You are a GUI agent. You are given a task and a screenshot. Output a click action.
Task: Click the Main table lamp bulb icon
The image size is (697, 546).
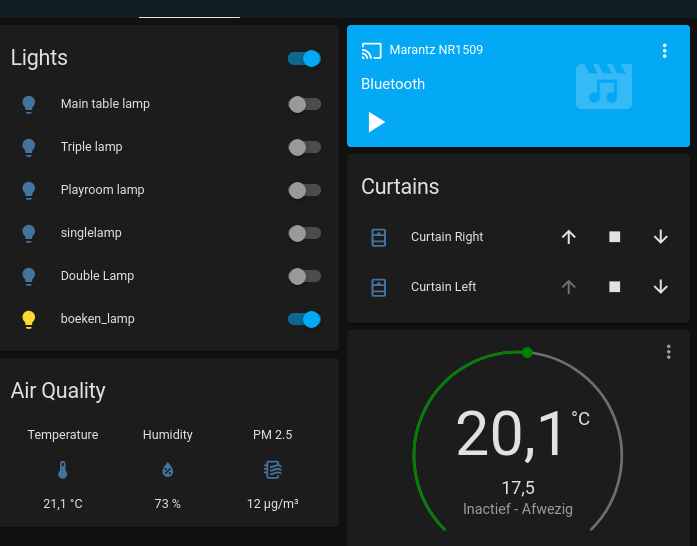point(29,104)
